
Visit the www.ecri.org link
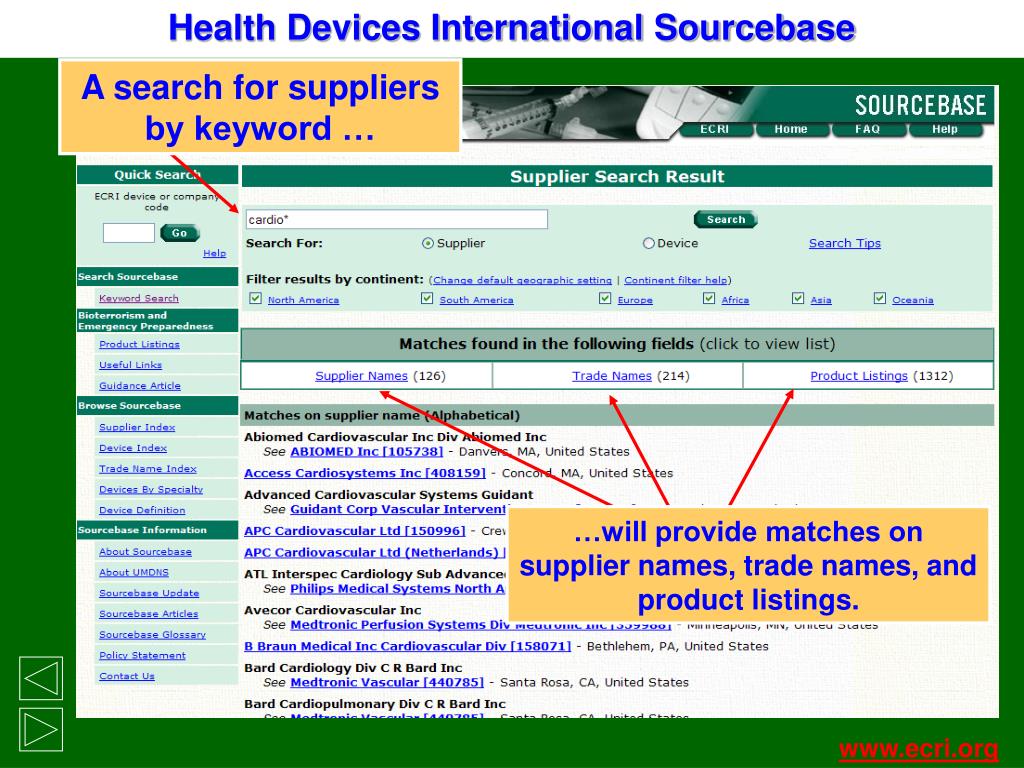pos(918,748)
